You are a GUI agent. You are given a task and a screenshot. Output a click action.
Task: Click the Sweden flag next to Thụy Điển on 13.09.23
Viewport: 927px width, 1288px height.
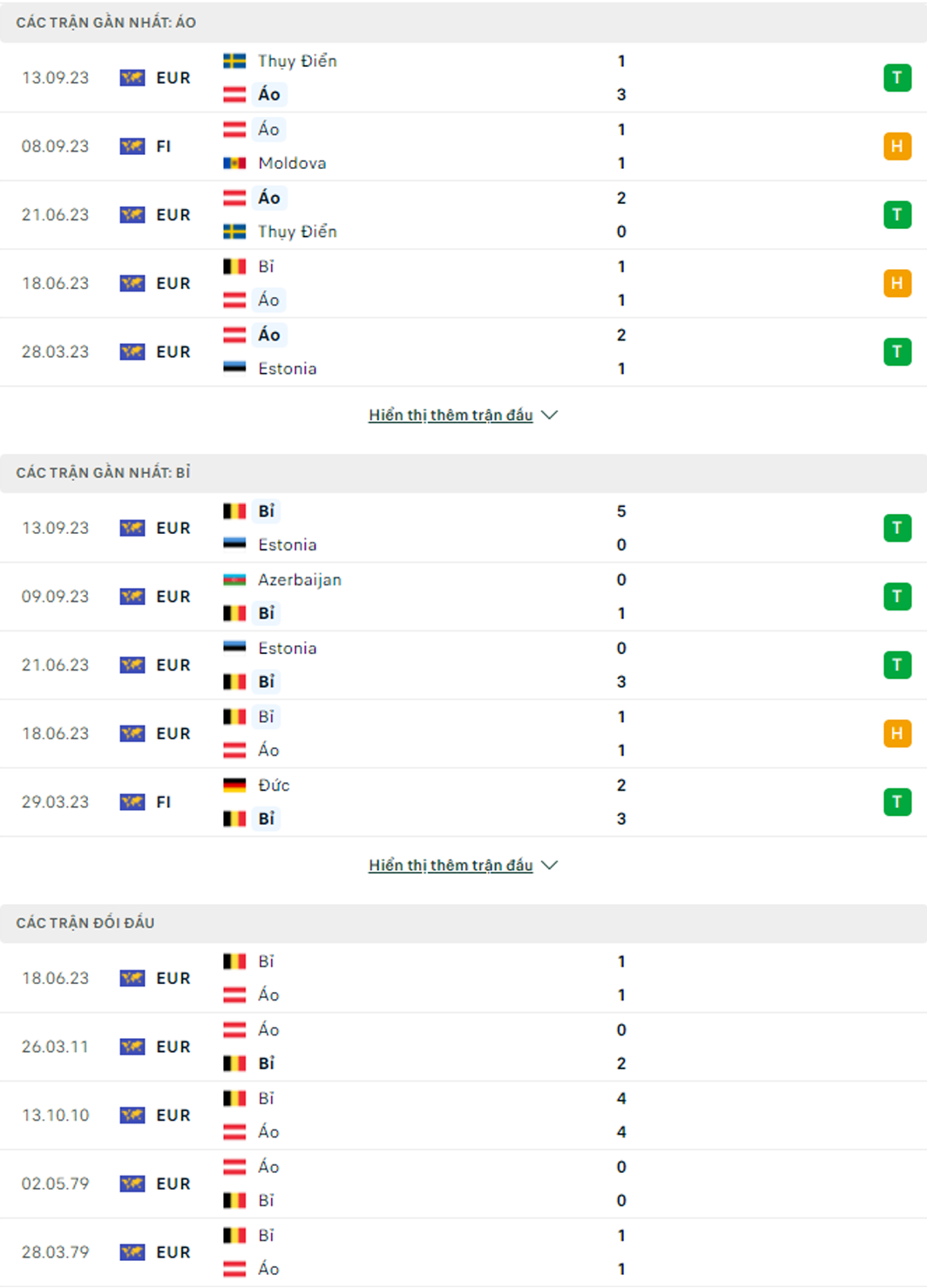[234, 61]
